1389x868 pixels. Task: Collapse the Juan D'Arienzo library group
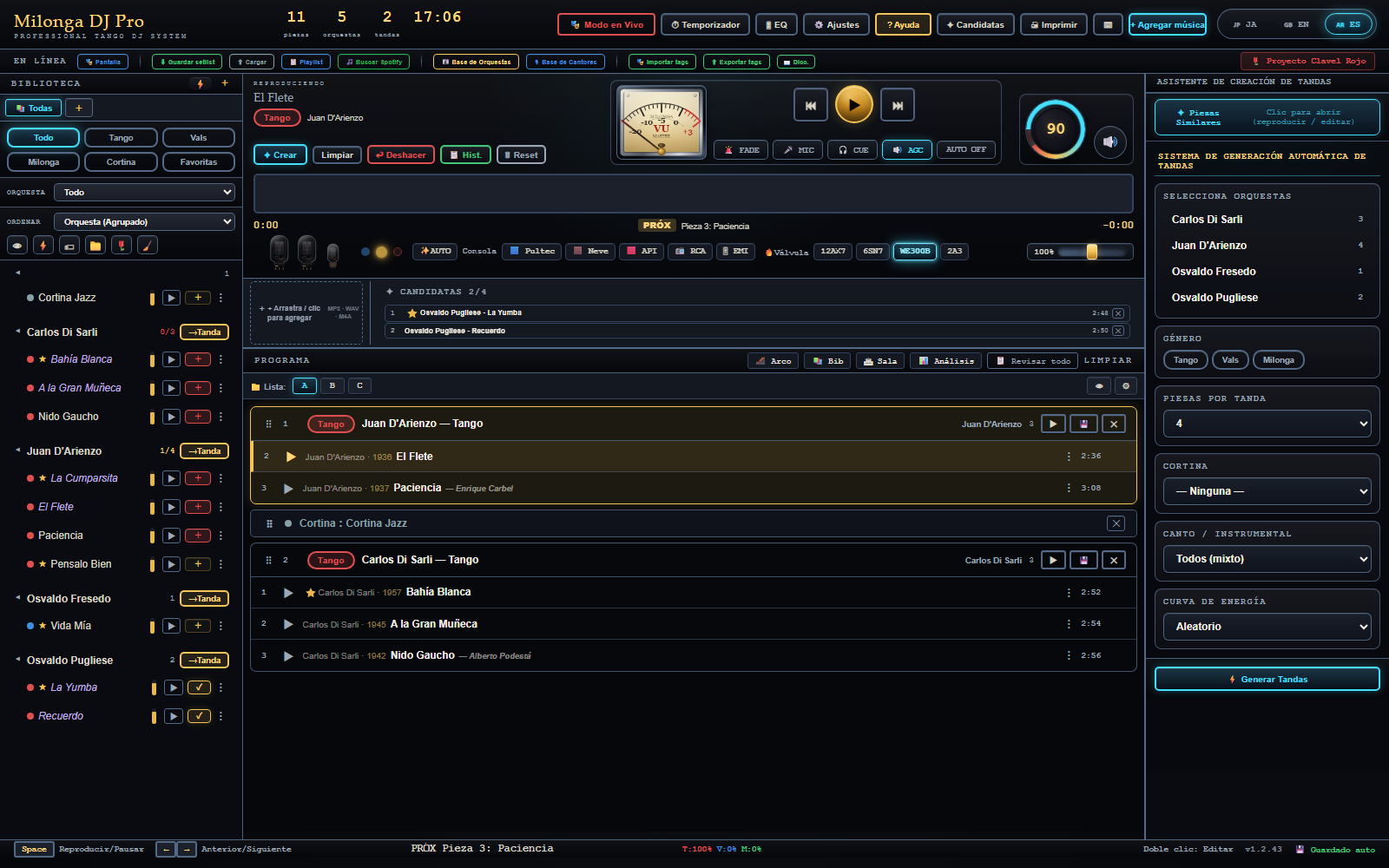(x=18, y=450)
